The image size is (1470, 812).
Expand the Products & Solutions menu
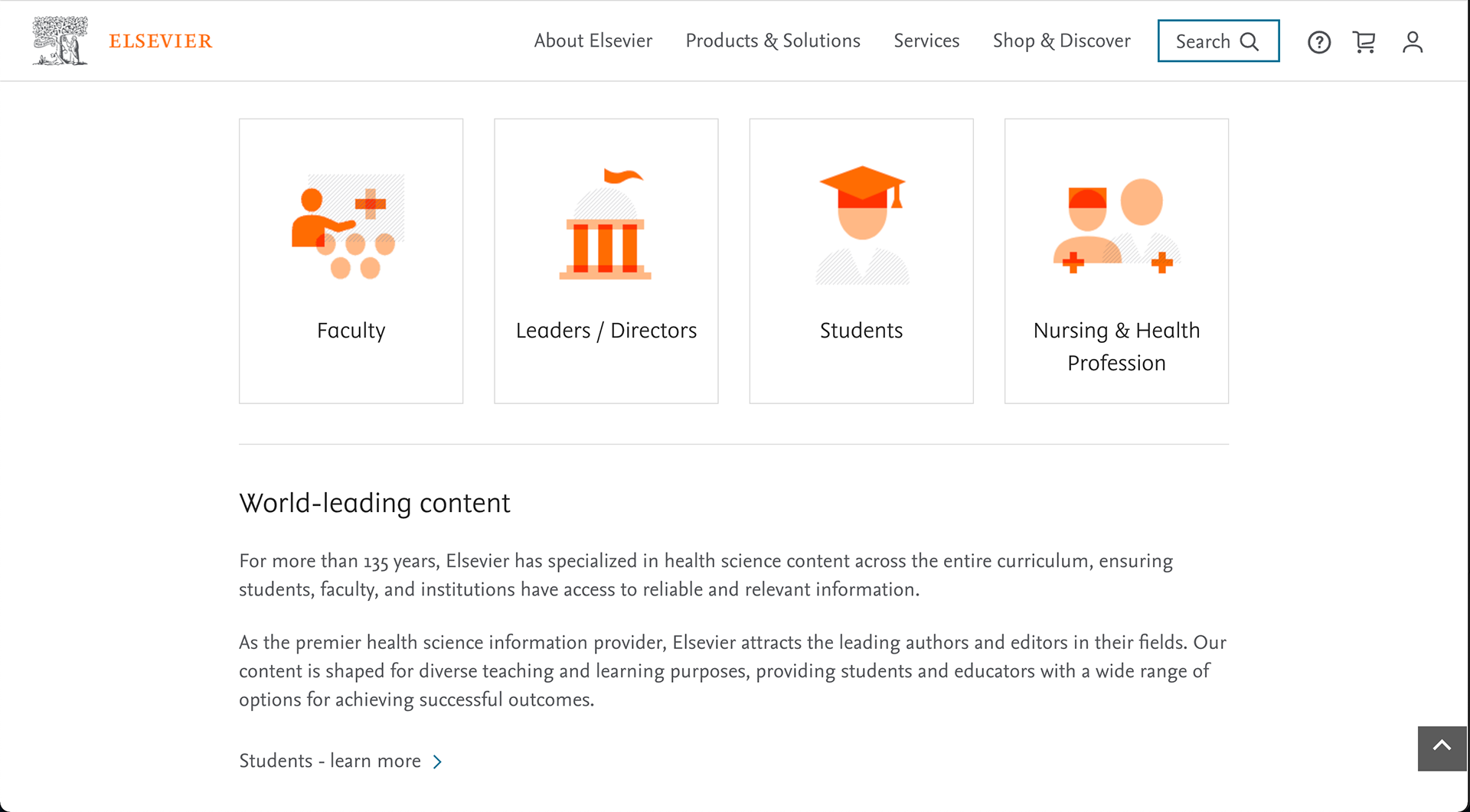773,41
